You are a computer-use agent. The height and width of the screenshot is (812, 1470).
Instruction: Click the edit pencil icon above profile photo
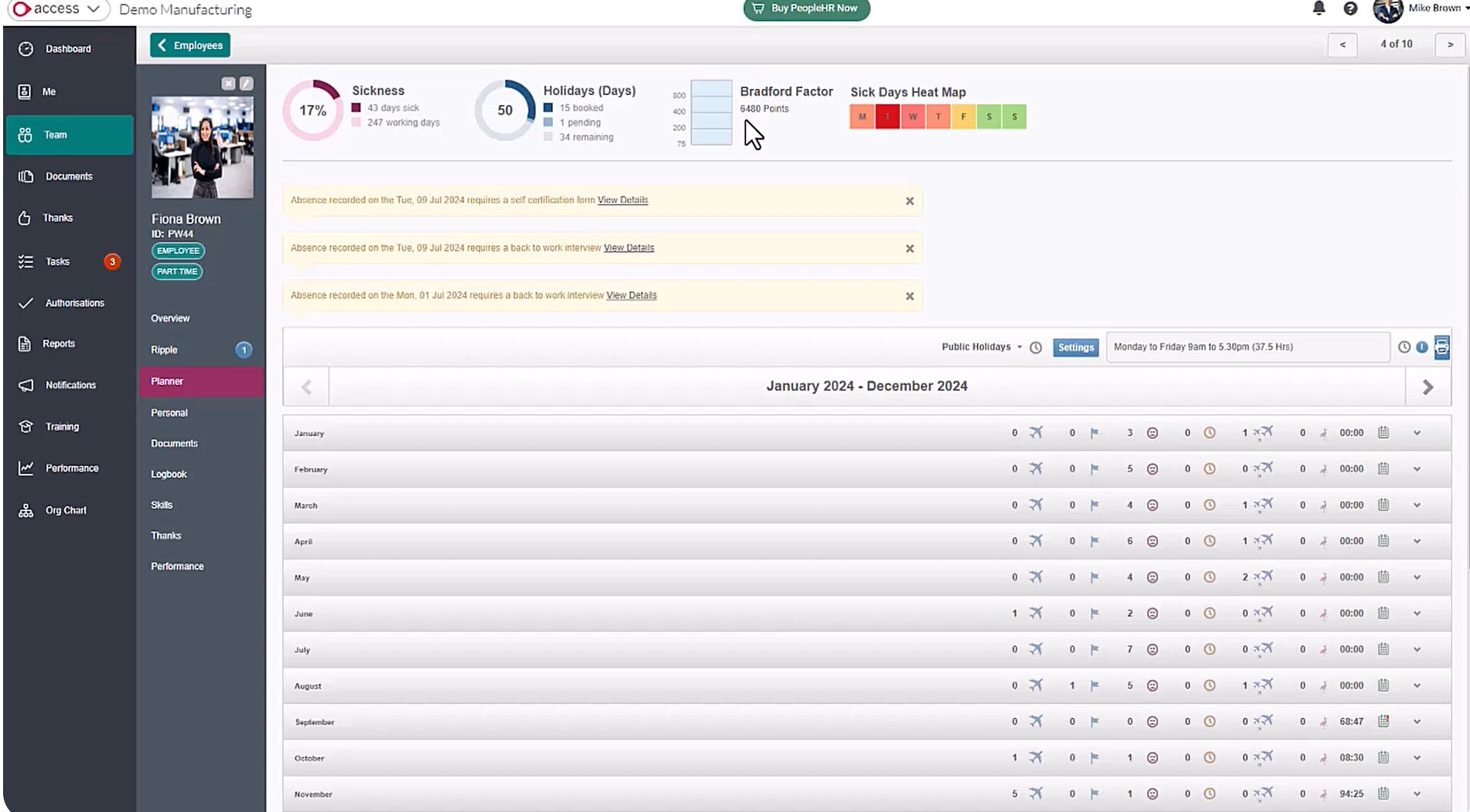[x=246, y=84]
